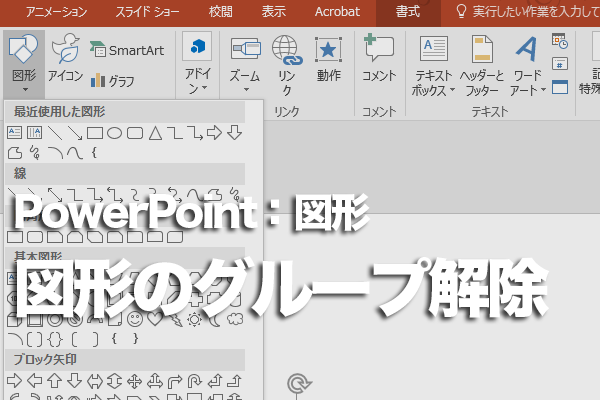Insert the block down arrow

tap(74, 381)
